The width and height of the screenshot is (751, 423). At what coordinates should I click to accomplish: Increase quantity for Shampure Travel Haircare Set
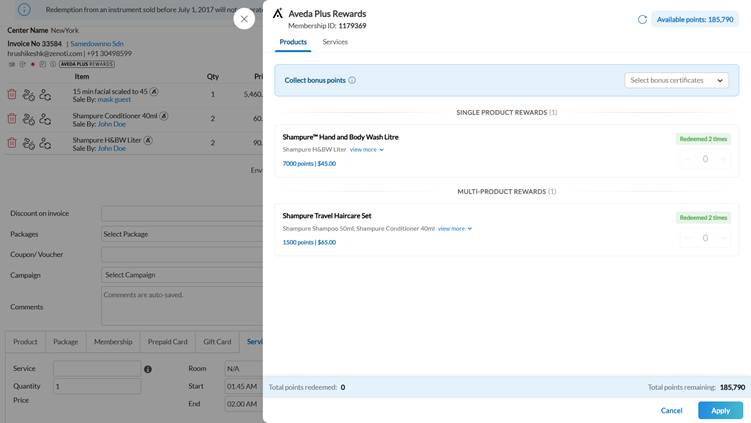coord(723,238)
